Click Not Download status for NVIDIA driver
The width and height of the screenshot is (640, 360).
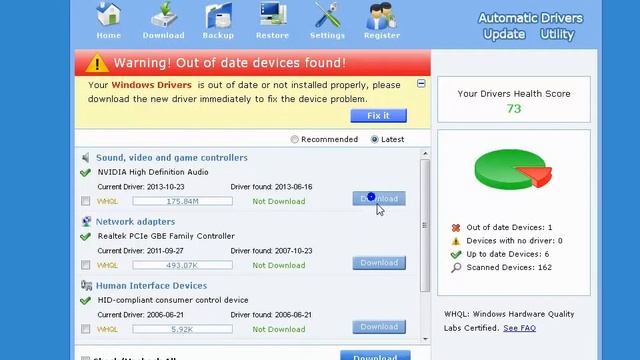(279, 201)
